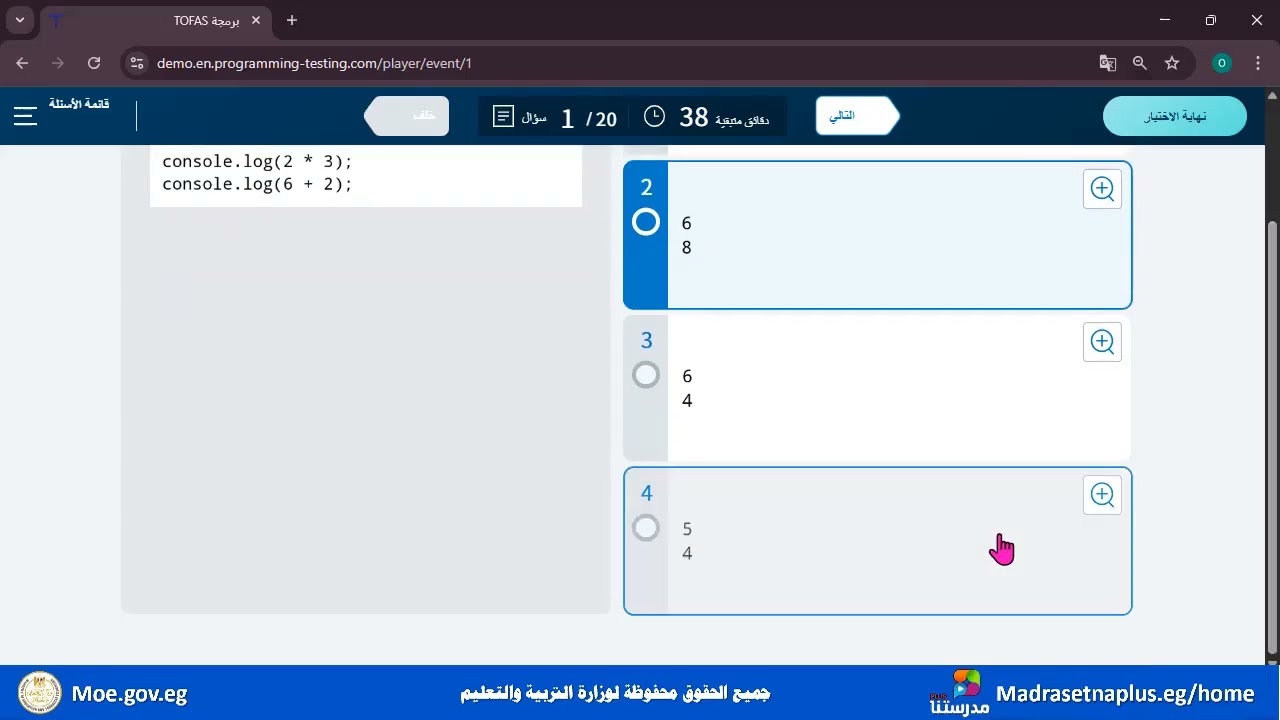Viewport: 1280px width, 720px height.
Task: Go back with the خلف button
Action: tap(407, 116)
